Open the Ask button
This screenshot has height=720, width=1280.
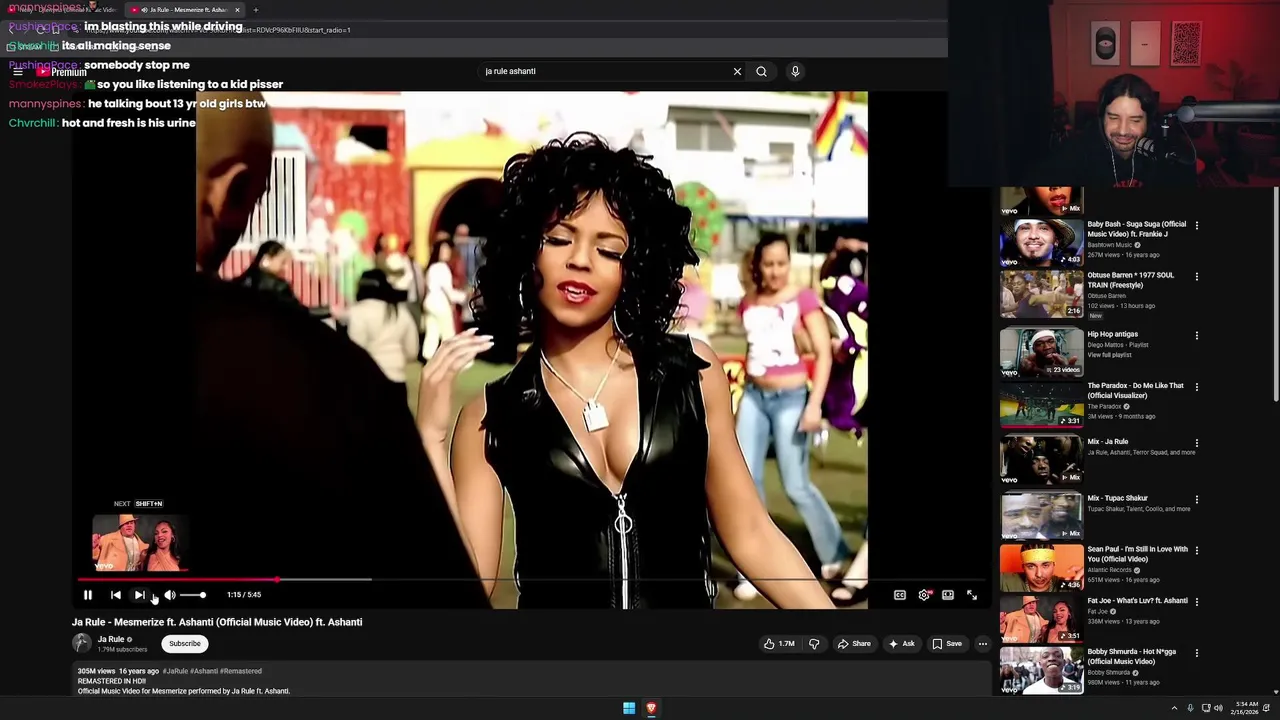[x=901, y=644]
